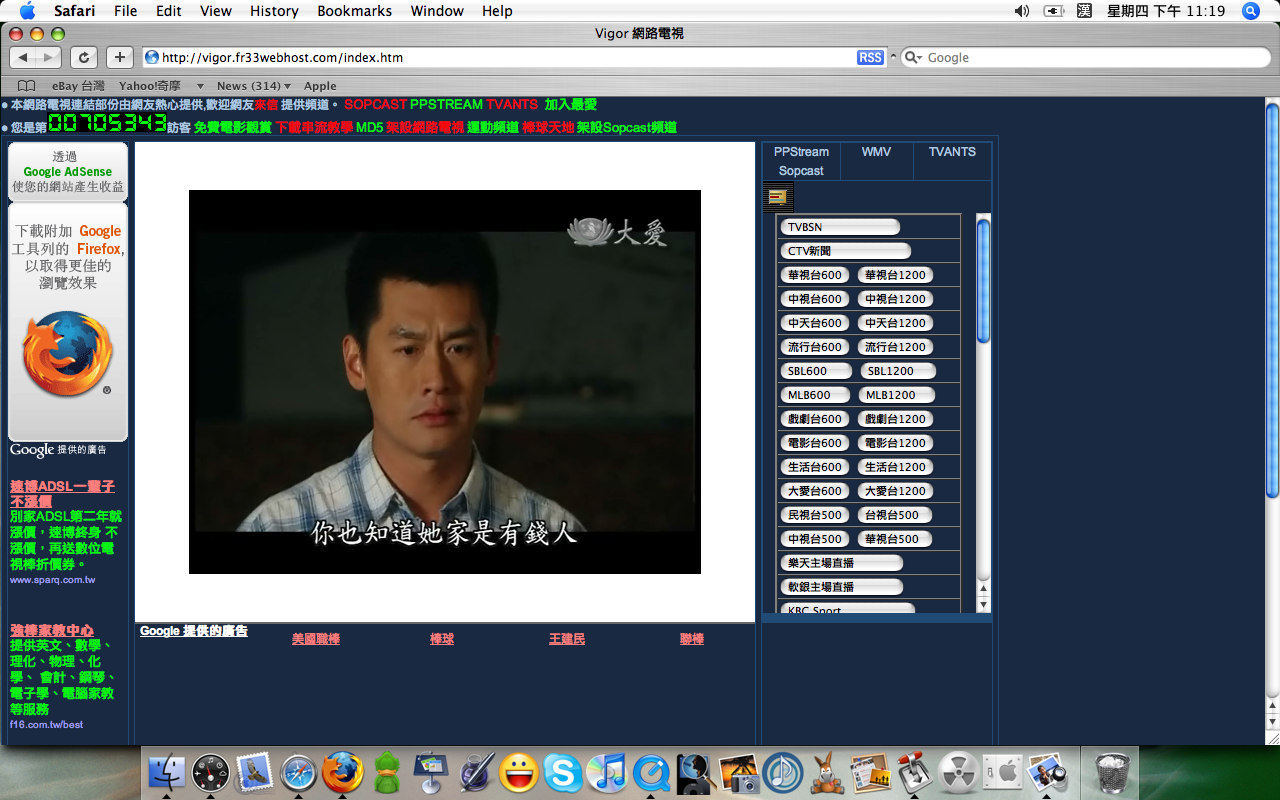The width and height of the screenshot is (1280, 800).
Task: Open the Window menu
Action: pyautogui.click(x=437, y=11)
